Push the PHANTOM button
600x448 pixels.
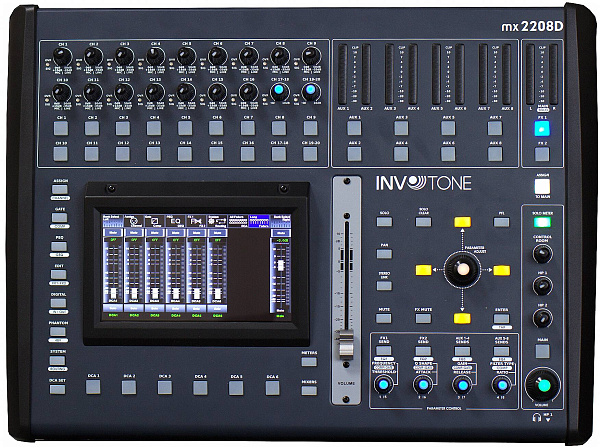(x=58, y=331)
